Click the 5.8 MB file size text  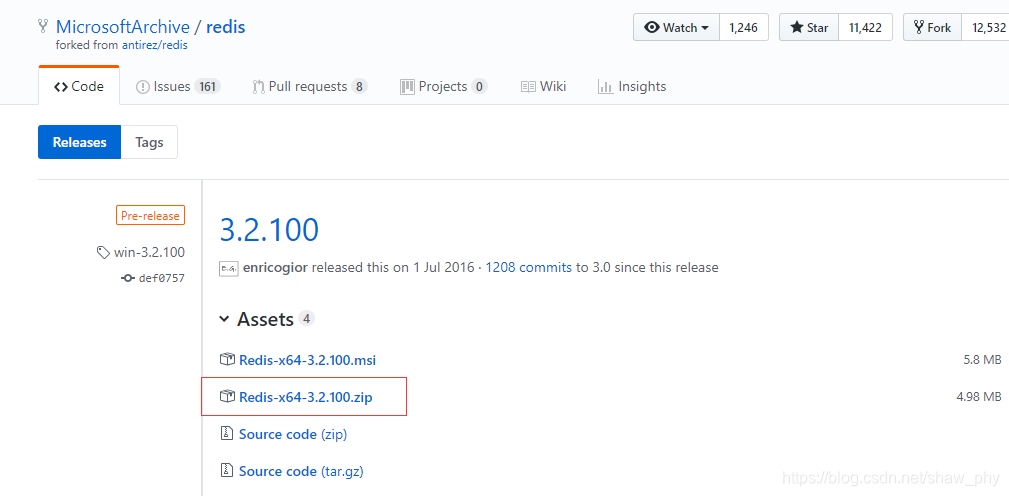[x=982, y=360]
